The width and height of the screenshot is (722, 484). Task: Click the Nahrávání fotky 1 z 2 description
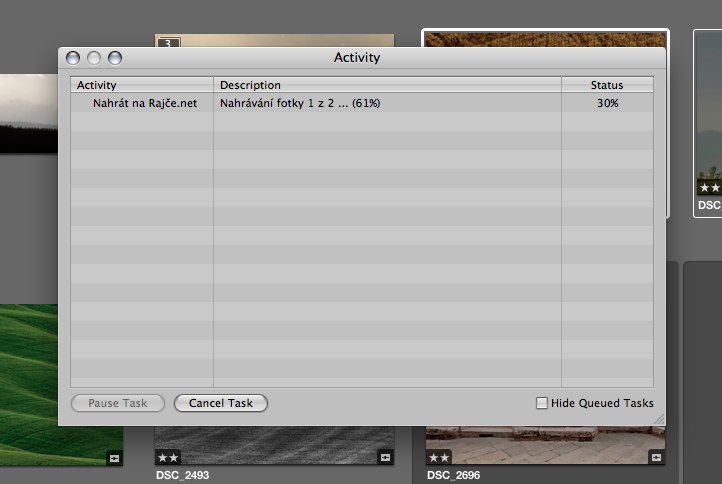click(x=300, y=103)
